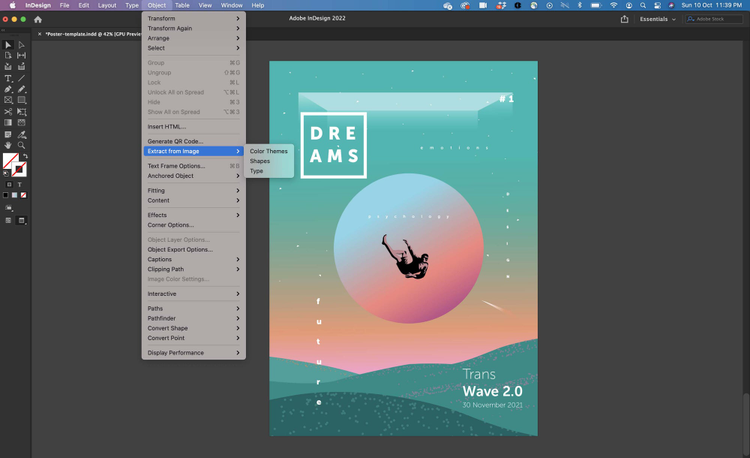Open the Table menu
The width and height of the screenshot is (750, 458).
pyautogui.click(x=182, y=5)
